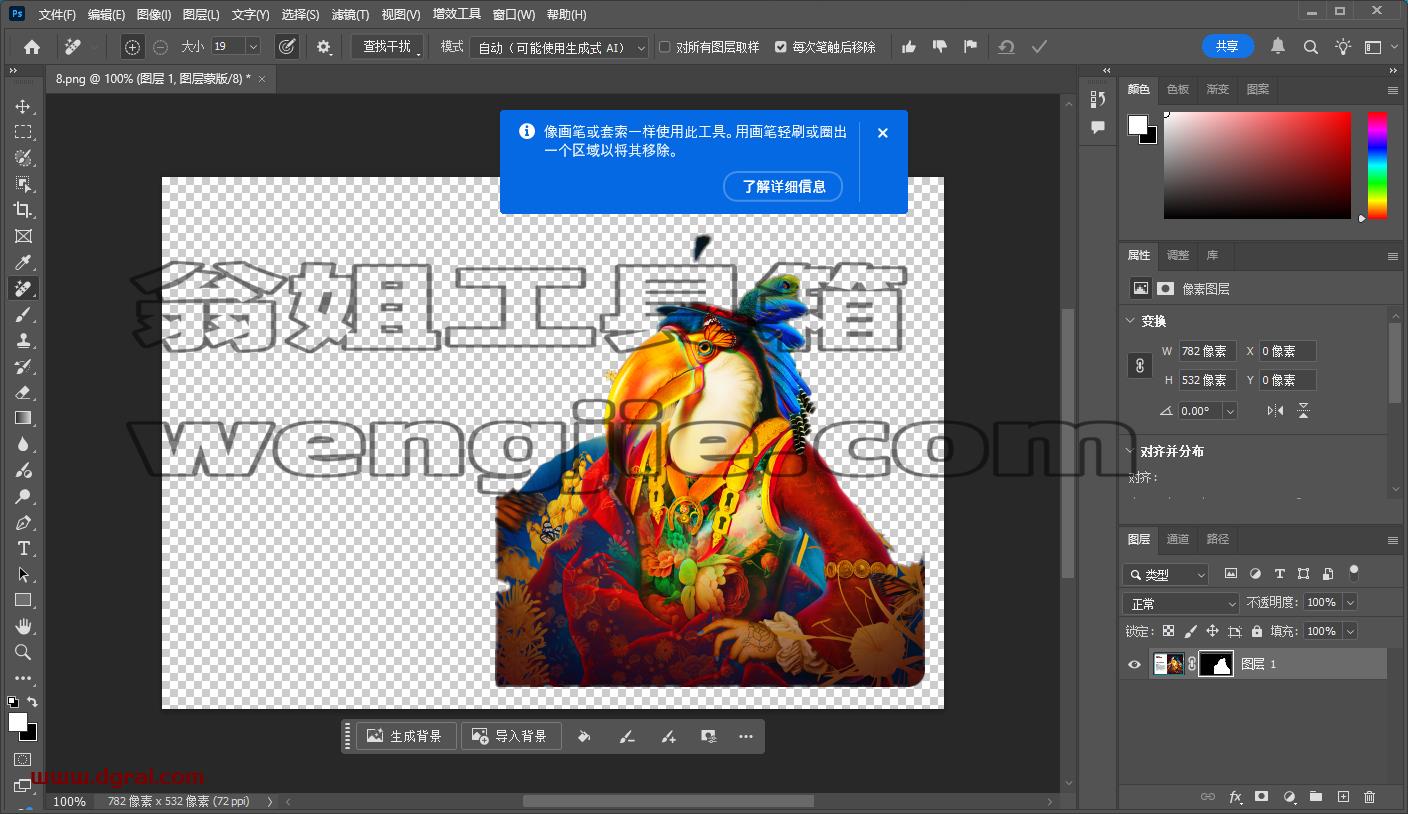
Task: Click the search magnifier at top right
Action: click(x=1310, y=47)
